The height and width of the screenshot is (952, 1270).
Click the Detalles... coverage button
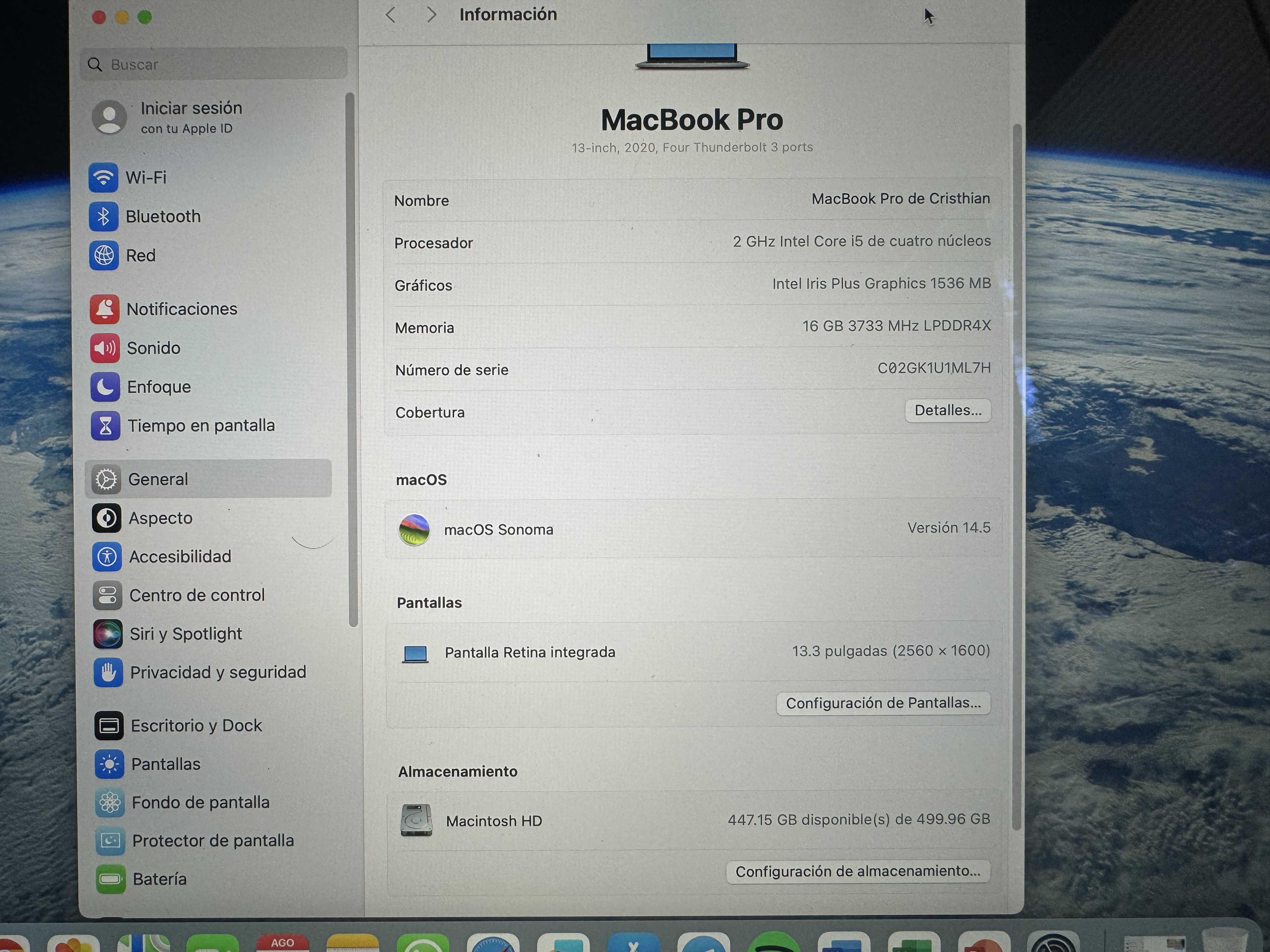click(x=948, y=410)
